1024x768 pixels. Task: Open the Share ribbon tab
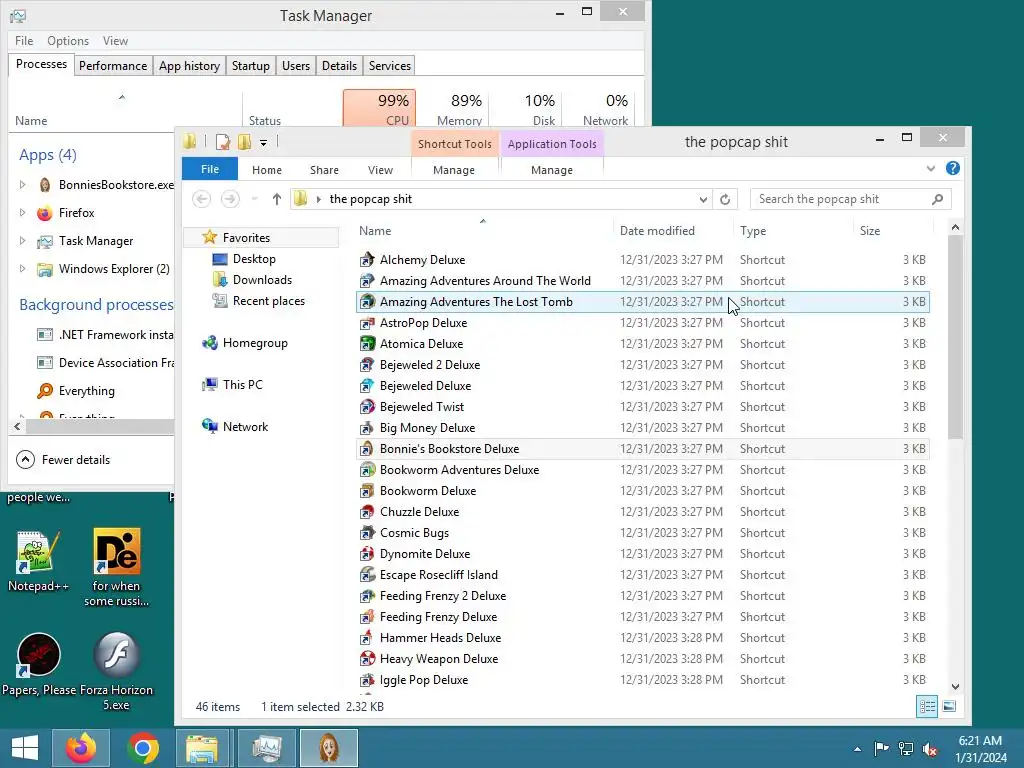324,170
